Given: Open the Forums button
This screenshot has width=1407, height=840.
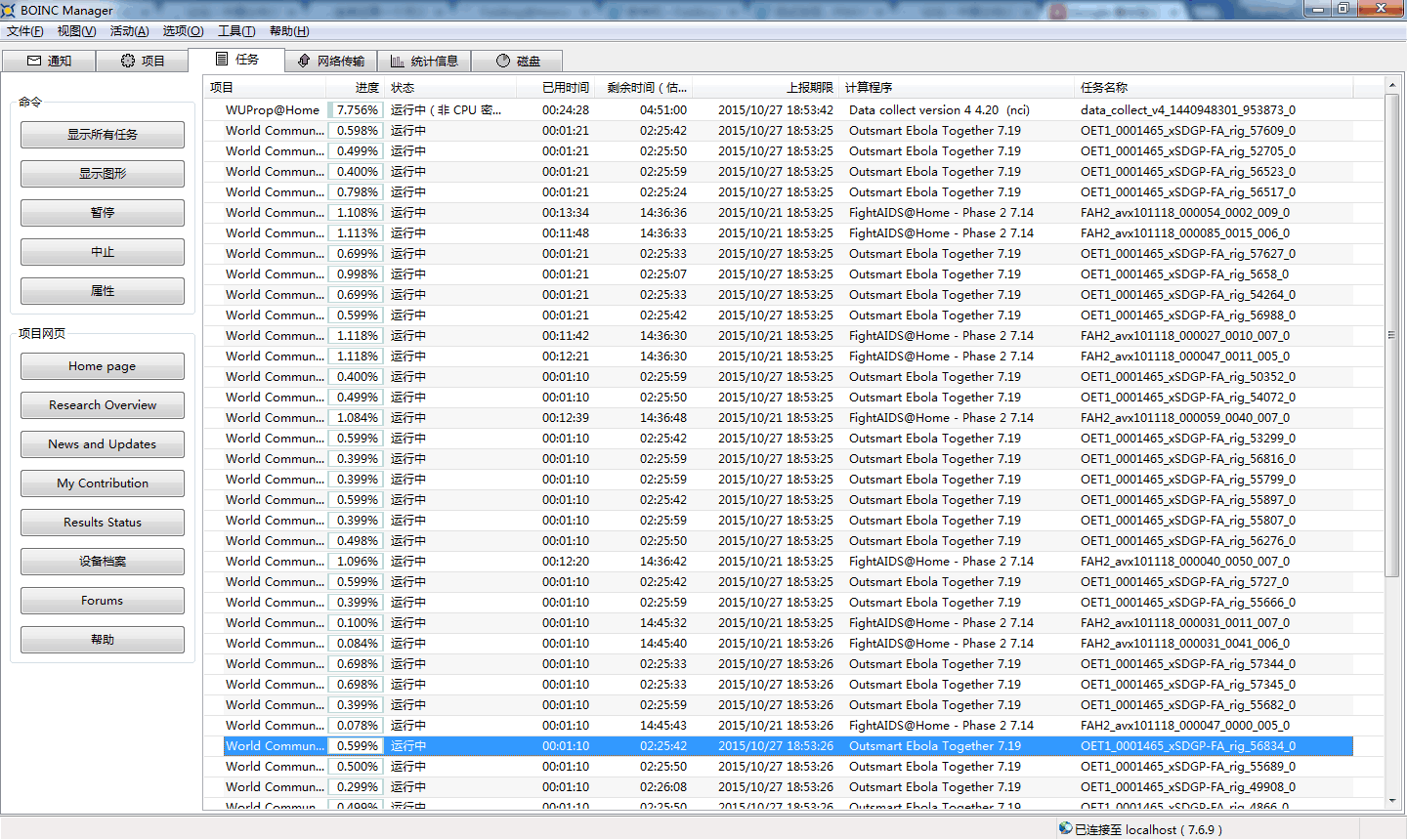Looking at the screenshot, I should tap(103, 601).
